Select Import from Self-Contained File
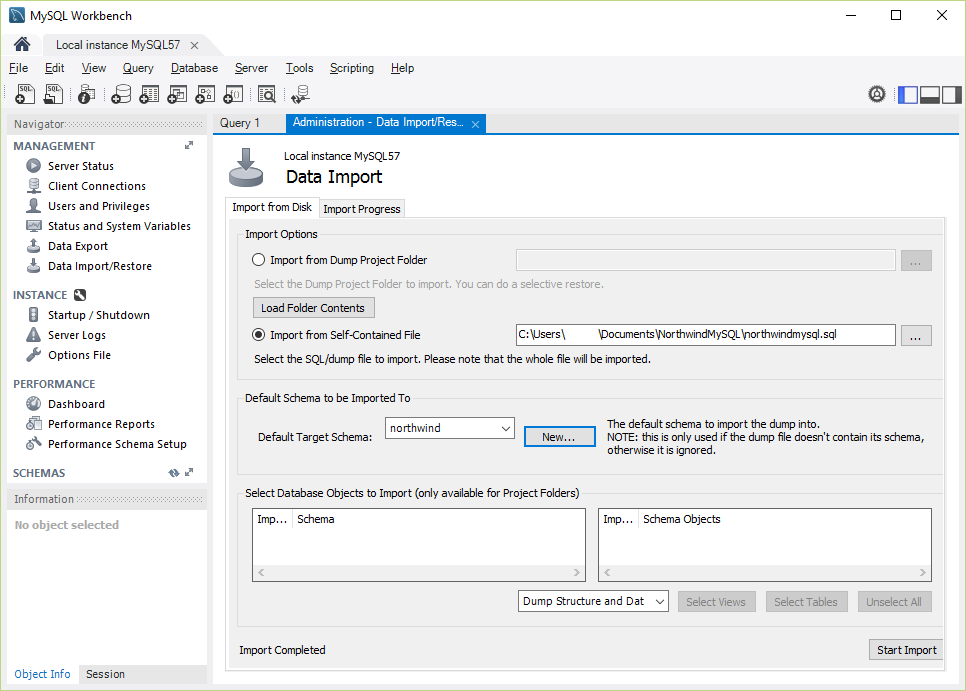The image size is (966, 691). pyautogui.click(x=259, y=335)
